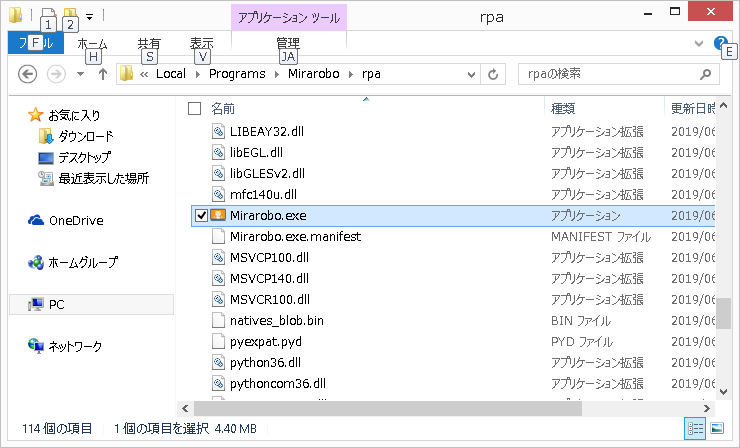The width and height of the screenshot is (740, 448).
Task: Expand the ribbon with the chevron
Action: [x=699, y=43]
